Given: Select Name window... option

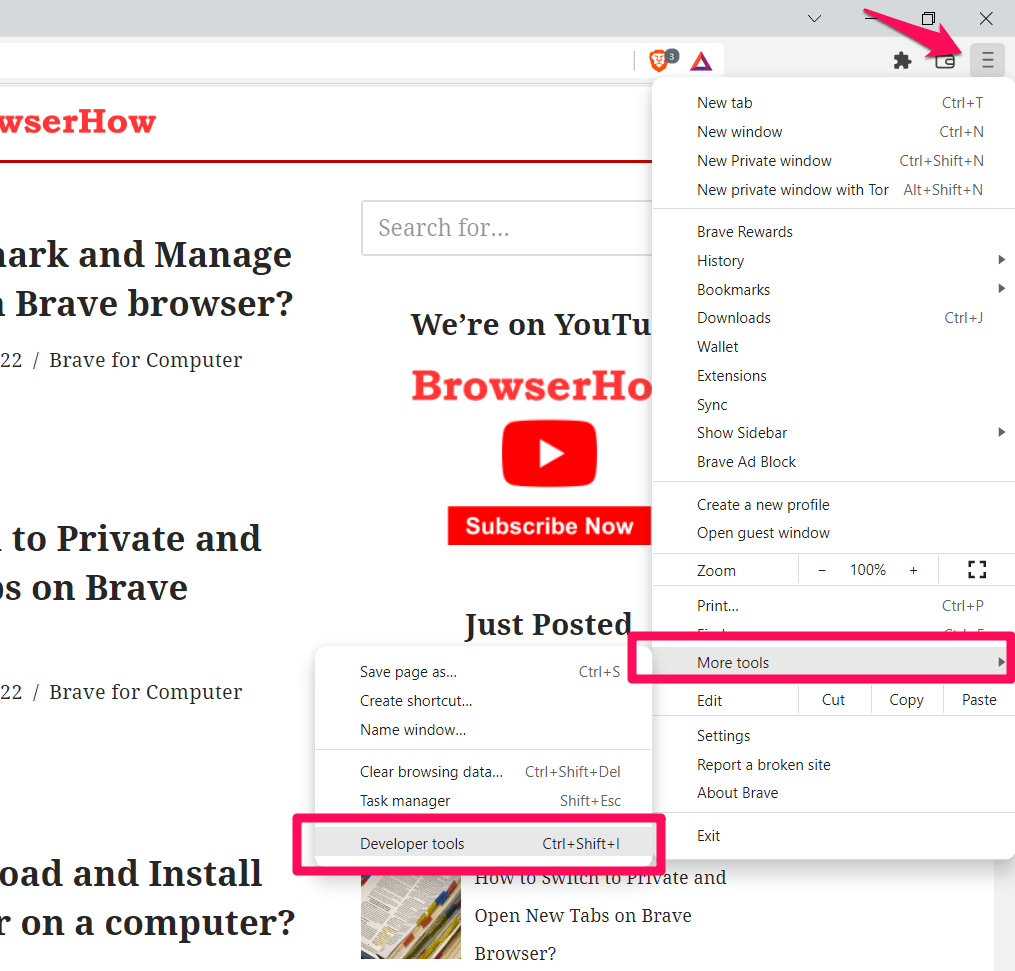Looking at the screenshot, I should tap(483, 730).
